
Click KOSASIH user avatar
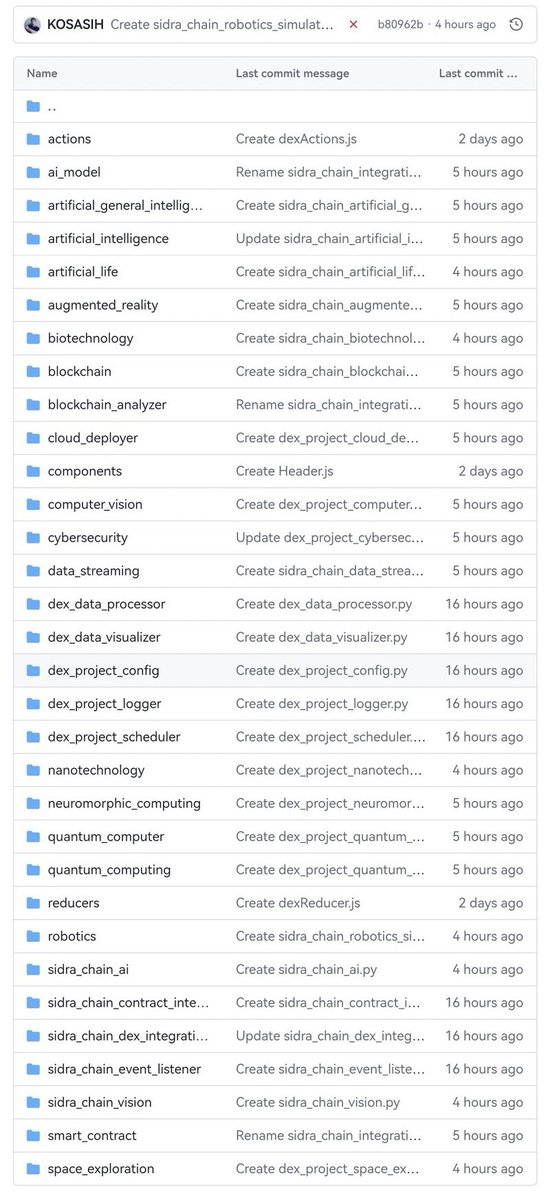coord(33,24)
